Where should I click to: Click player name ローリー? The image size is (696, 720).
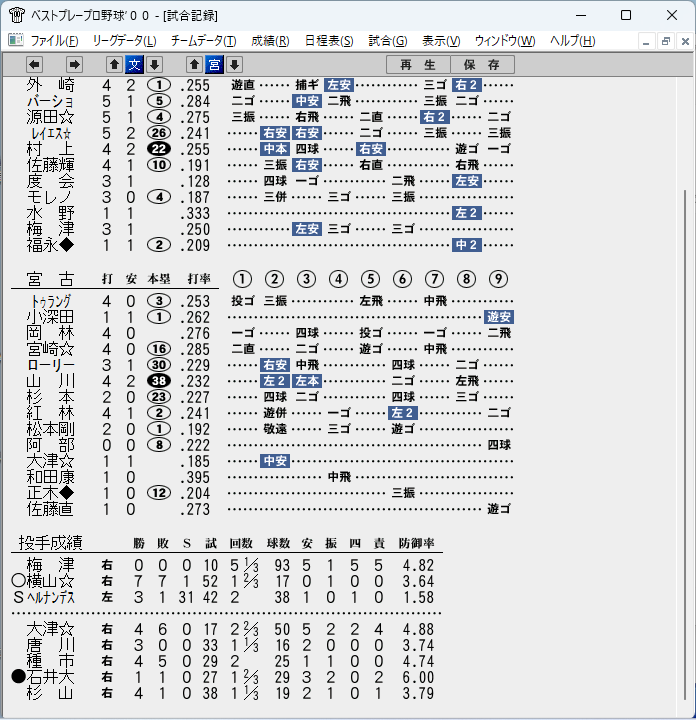[x=51, y=365]
